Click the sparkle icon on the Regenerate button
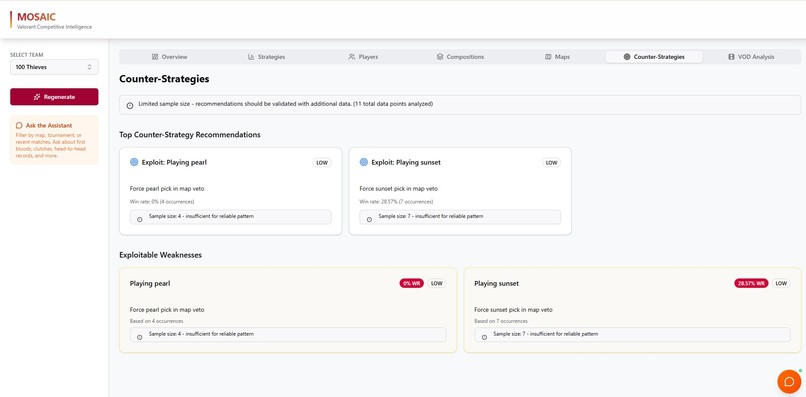The image size is (806, 397). (x=37, y=97)
